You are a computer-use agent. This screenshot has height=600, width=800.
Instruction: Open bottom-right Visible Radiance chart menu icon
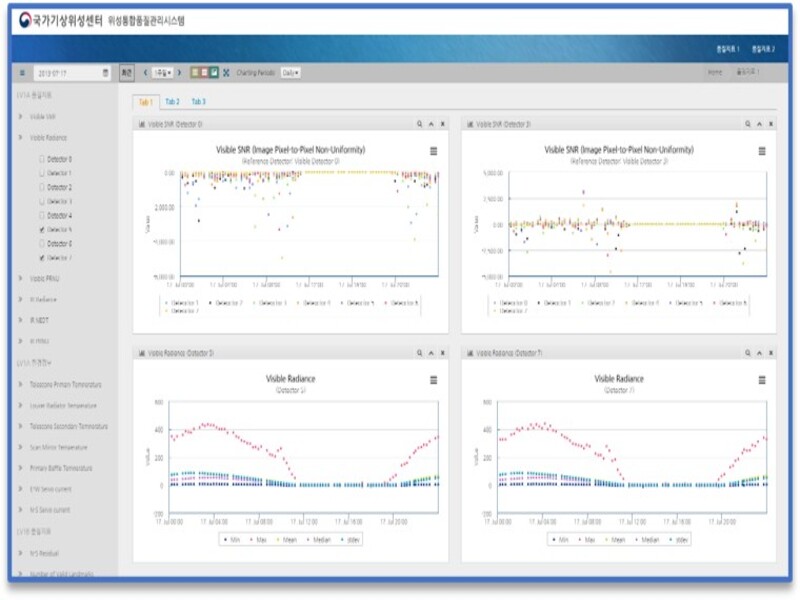point(761,380)
